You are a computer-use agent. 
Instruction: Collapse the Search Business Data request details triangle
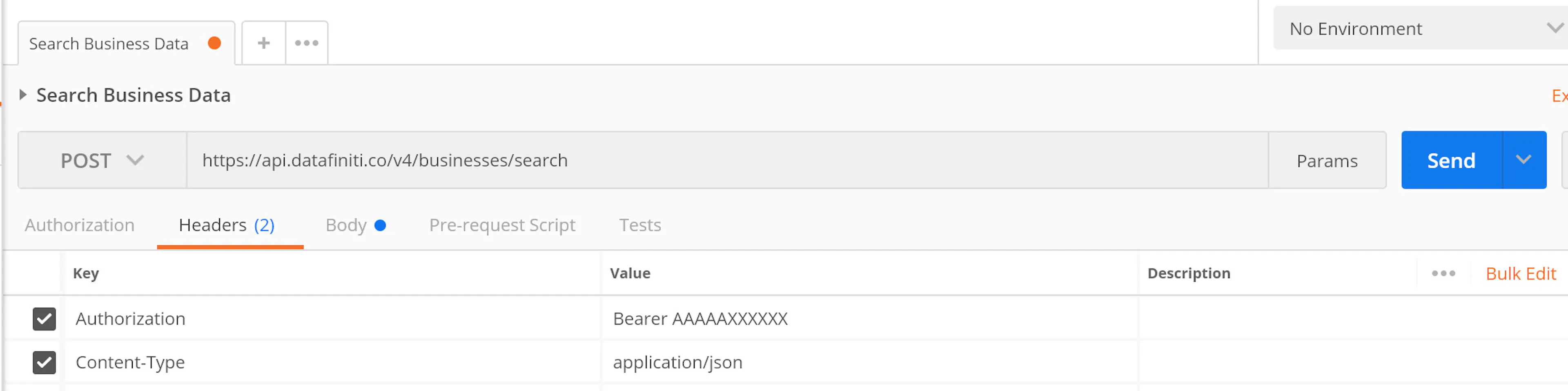pyautogui.click(x=22, y=95)
